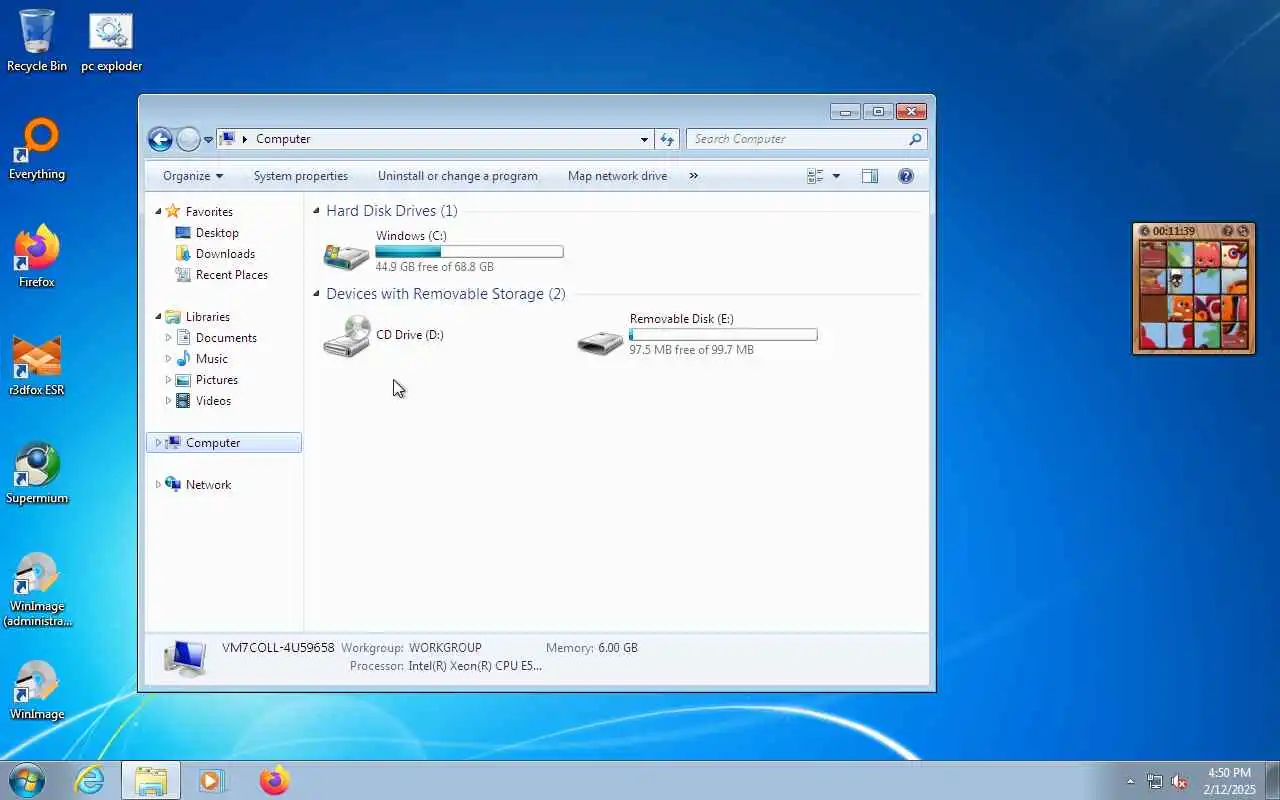Viewport: 1280px width, 800px height.
Task: Expand the Computer tree node arrow
Action: 157,443
